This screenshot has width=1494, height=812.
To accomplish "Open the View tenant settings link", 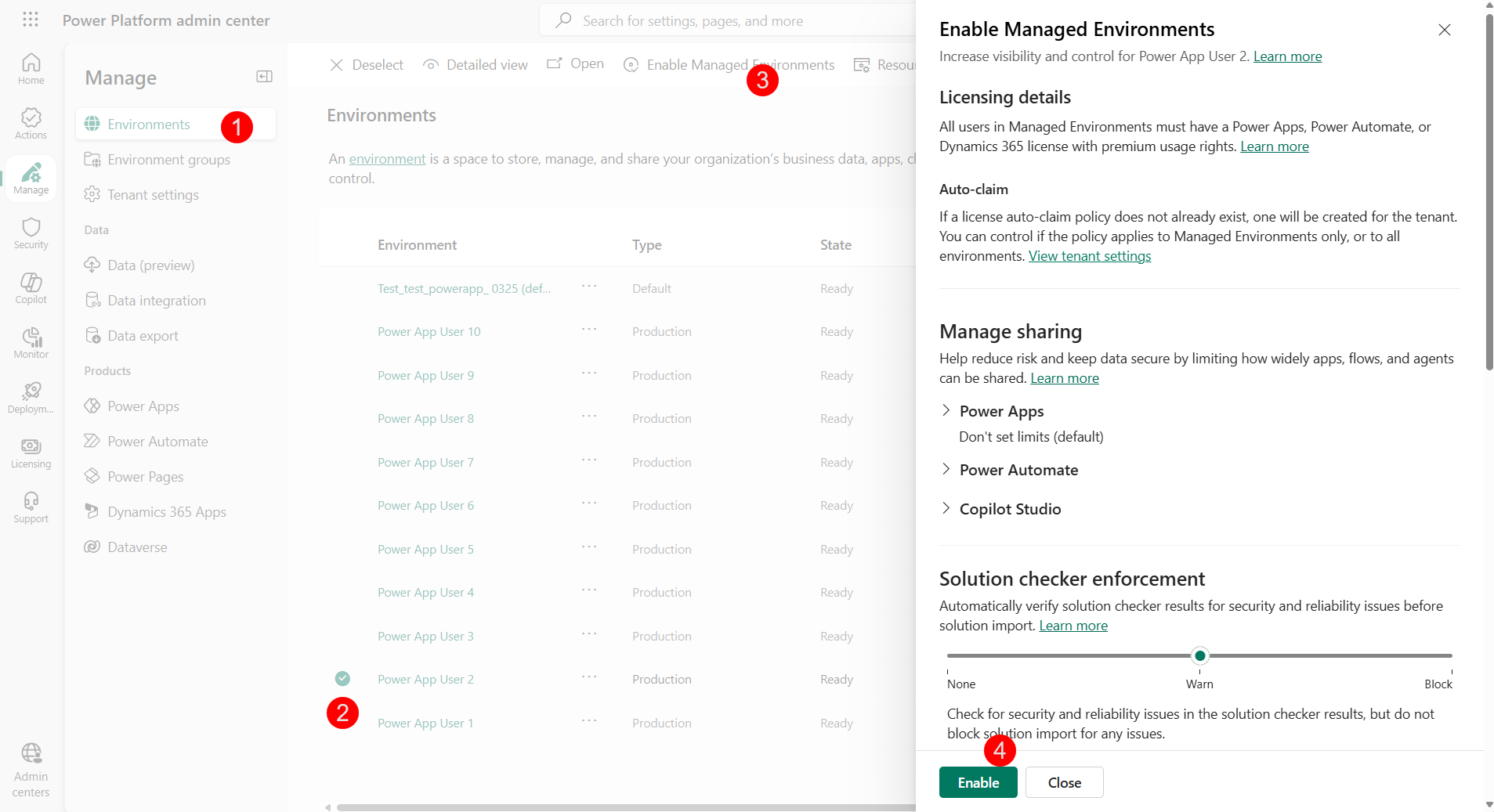I will click(1089, 256).
